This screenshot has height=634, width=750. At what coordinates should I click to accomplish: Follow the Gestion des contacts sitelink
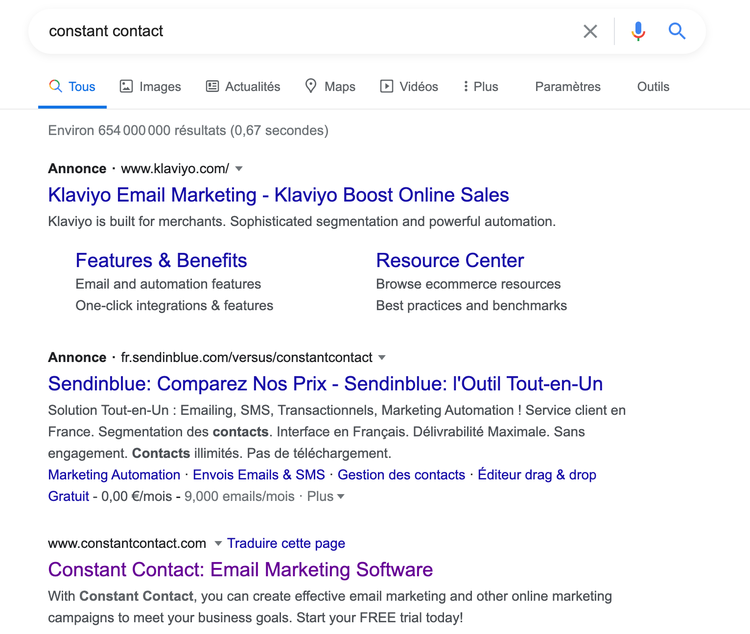click(x=401, y=475)
